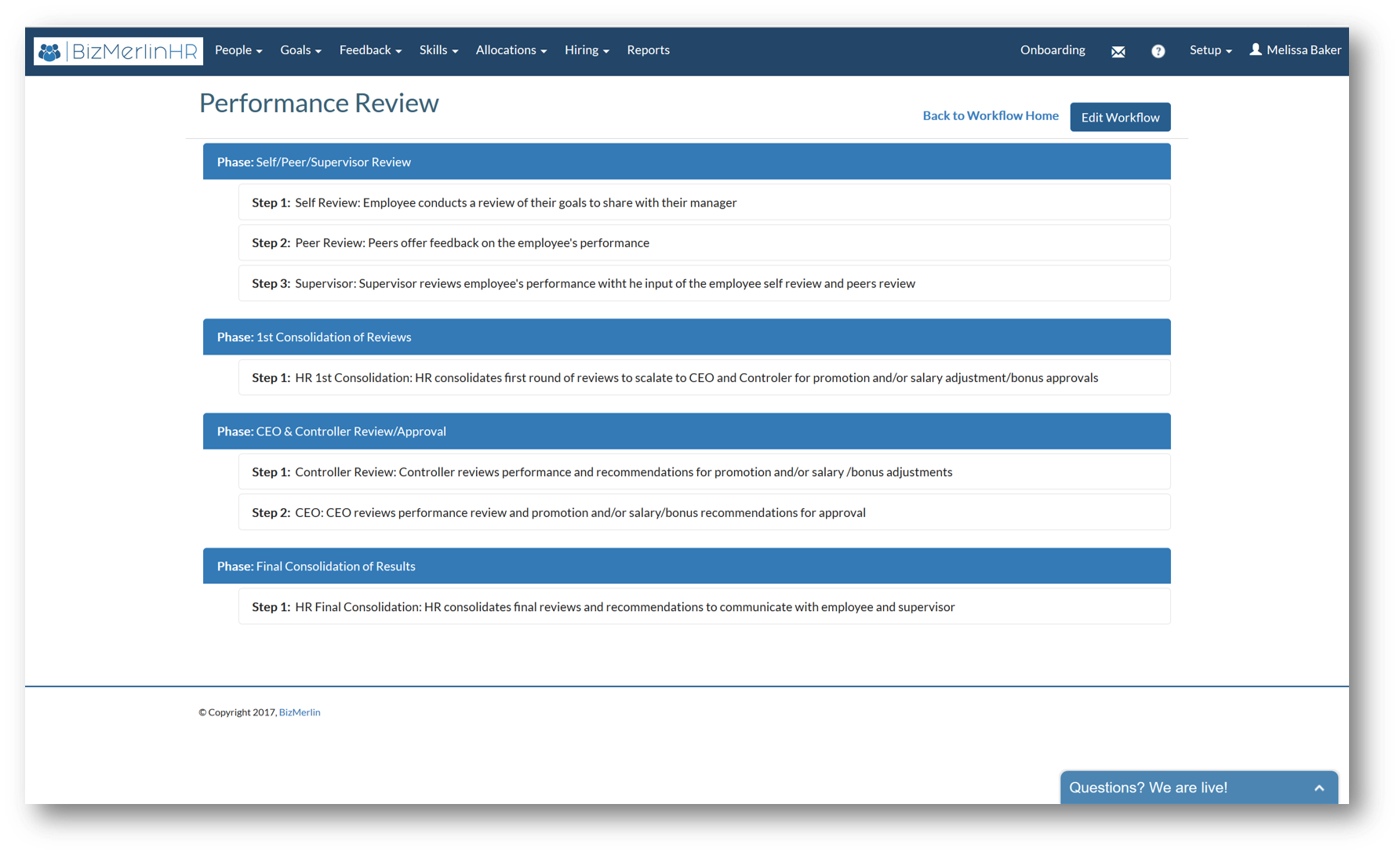
Task: Select the 1st Consolidation of Reviews phase header
Action: tap(686, 337)
